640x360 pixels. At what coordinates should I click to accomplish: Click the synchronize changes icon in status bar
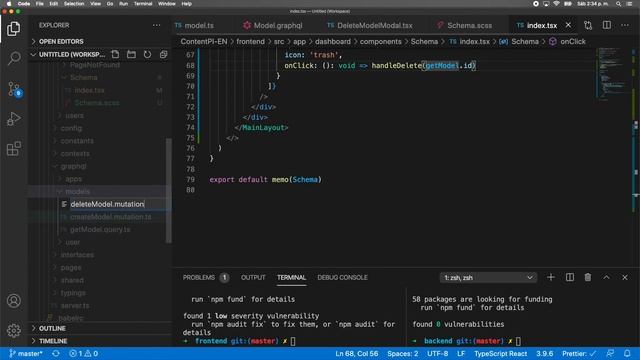click(x=56, y=353)
